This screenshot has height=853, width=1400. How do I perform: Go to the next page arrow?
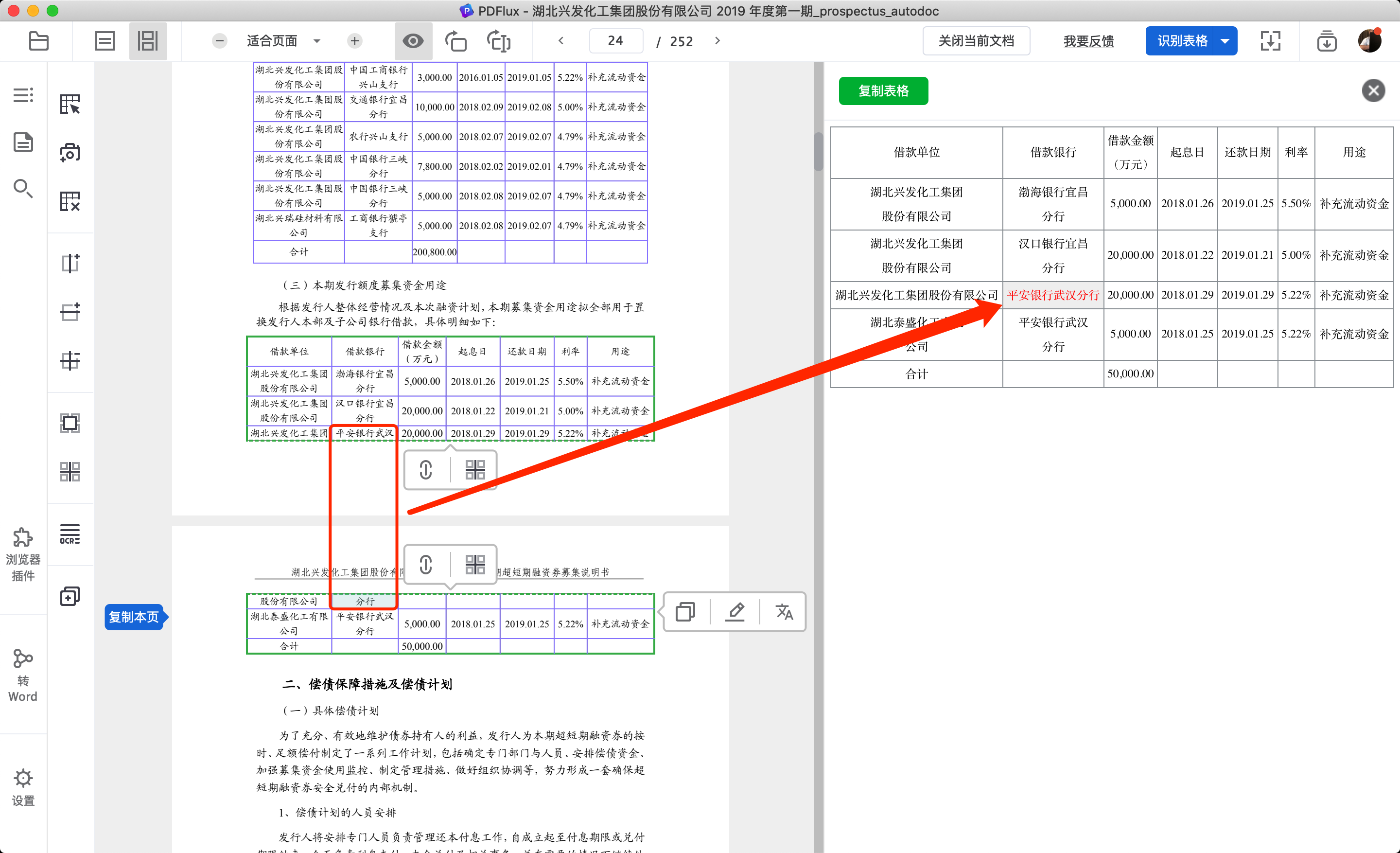717,41
